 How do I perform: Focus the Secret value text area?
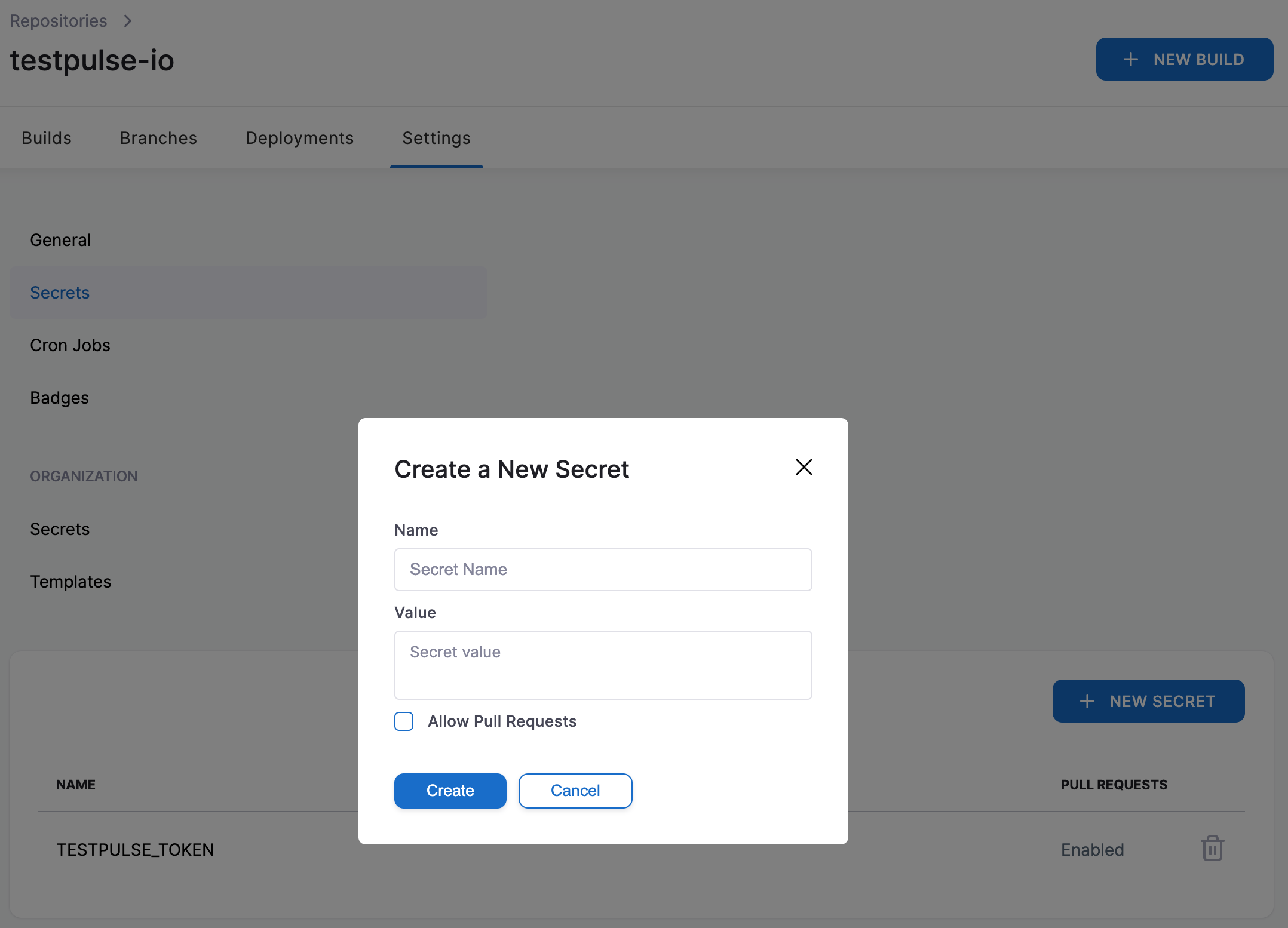pyautogui.click(x=603, y=665)
